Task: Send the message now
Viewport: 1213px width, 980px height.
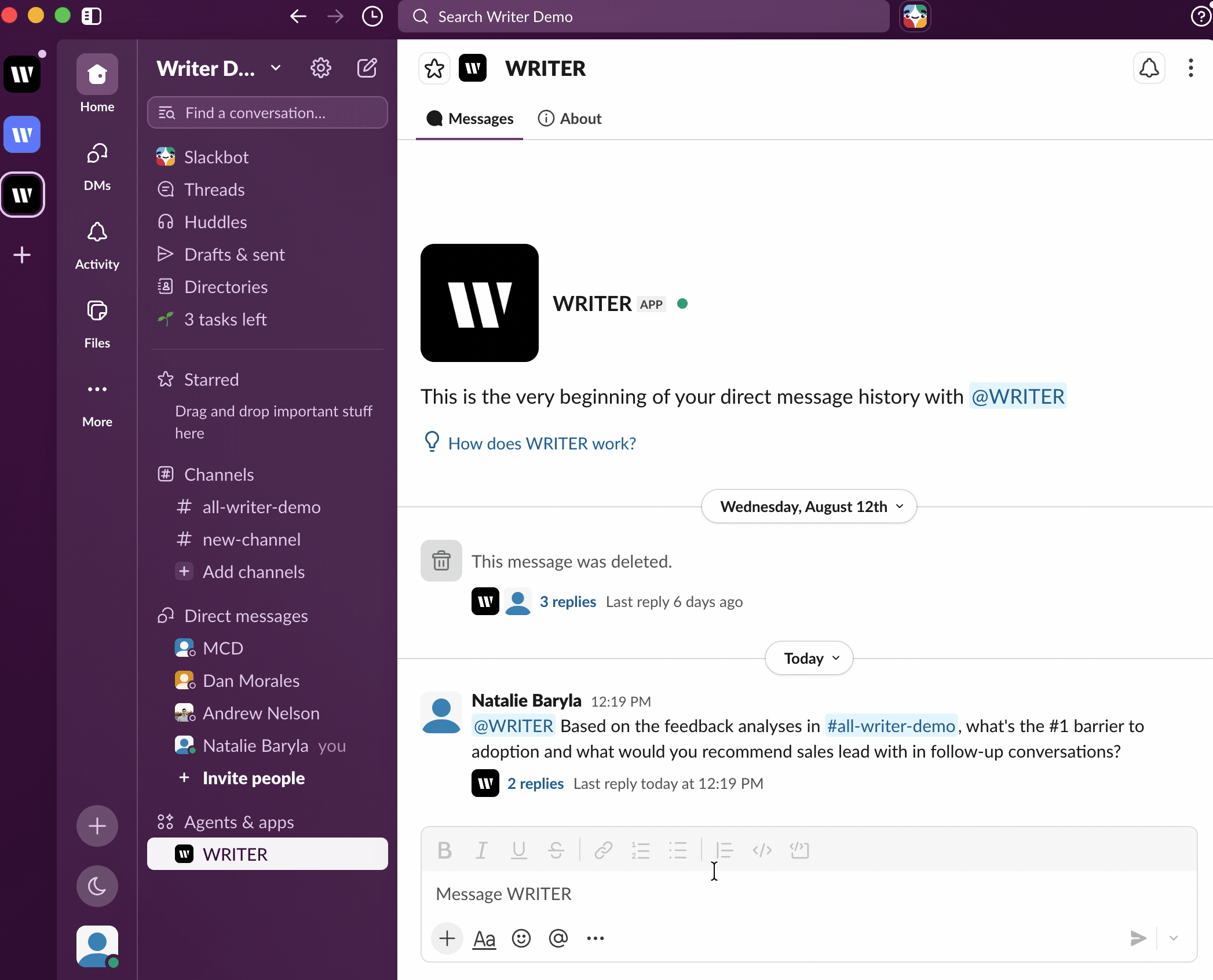Action: click(x=1138, y=938)
